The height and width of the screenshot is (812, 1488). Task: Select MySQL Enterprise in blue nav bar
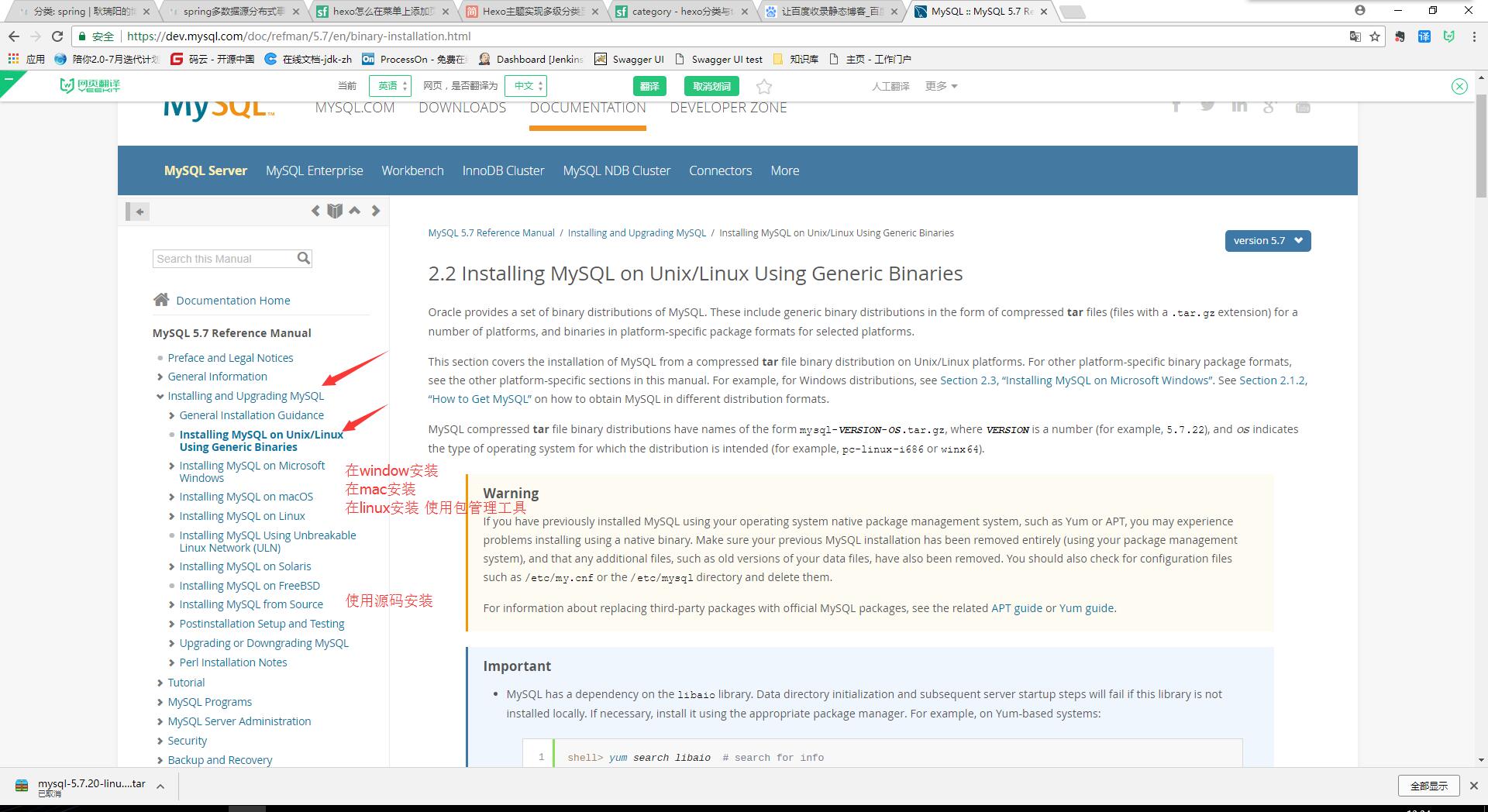[315, 170]
